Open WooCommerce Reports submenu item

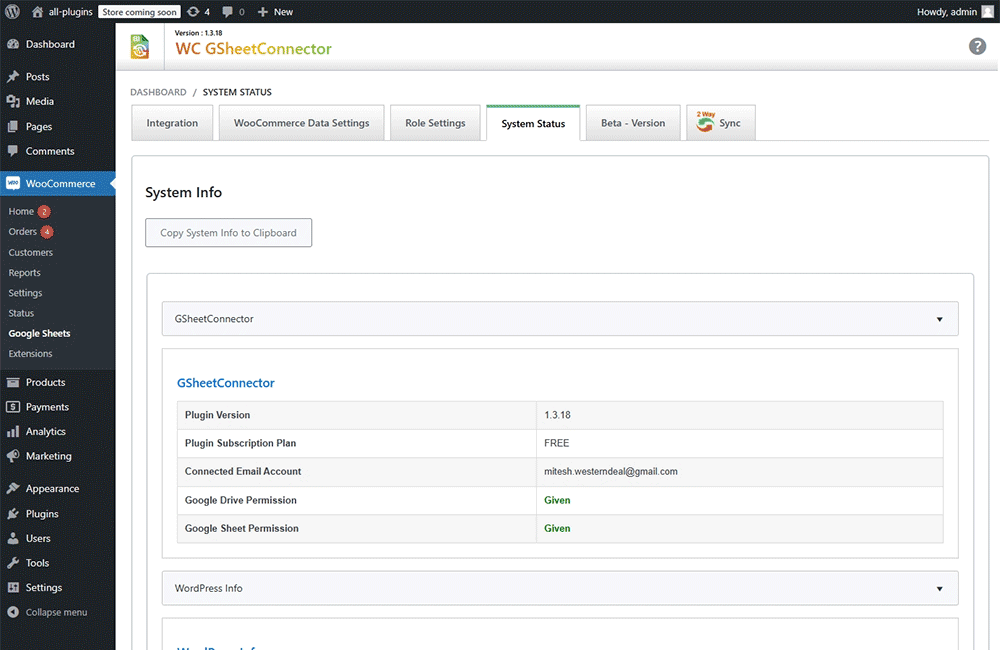[x=24, y=272]
